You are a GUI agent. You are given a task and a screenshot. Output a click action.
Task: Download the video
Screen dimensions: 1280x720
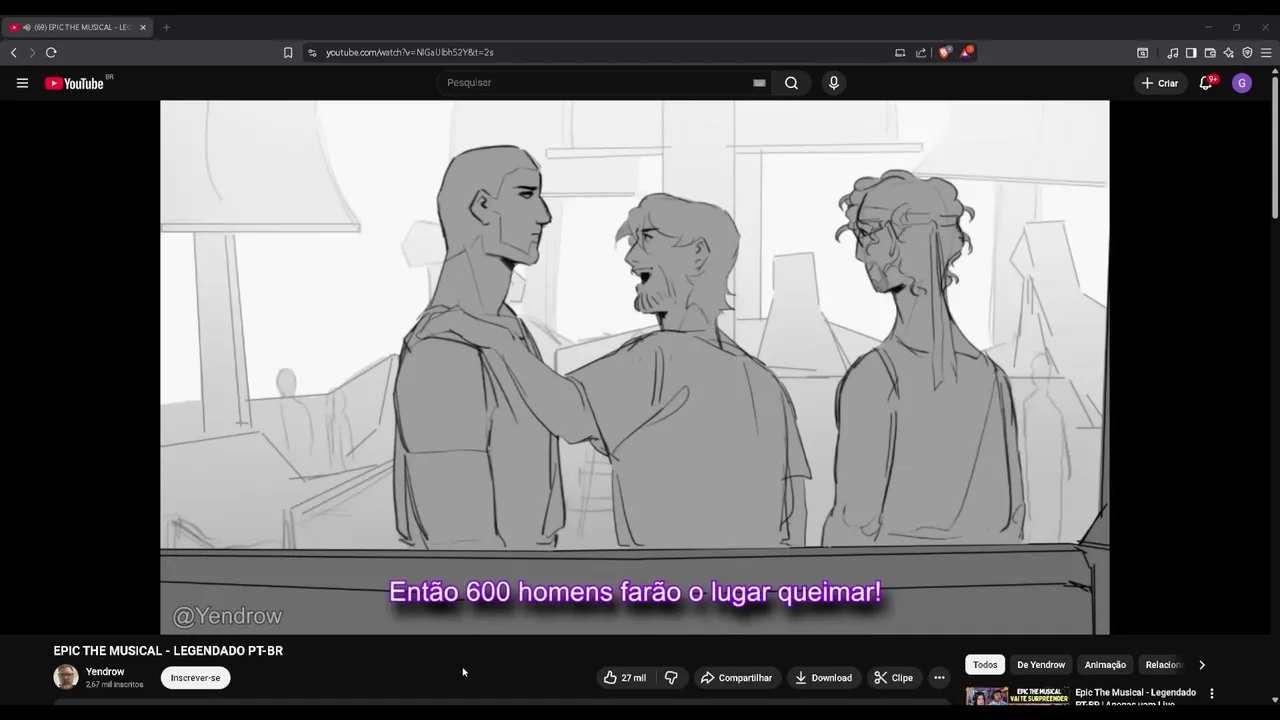tap(823, 678)
